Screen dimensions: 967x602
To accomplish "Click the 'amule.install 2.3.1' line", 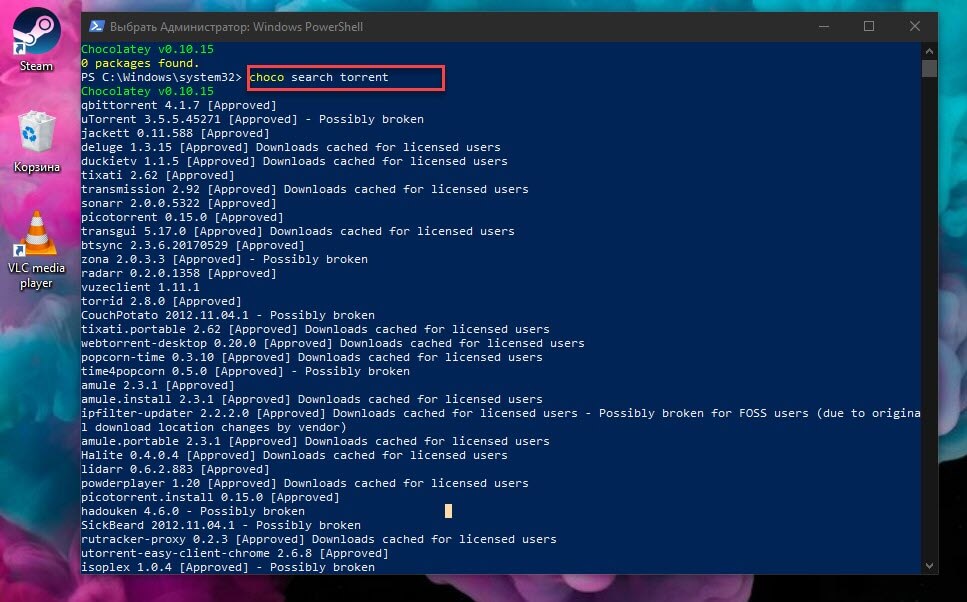I will point(311,399).
